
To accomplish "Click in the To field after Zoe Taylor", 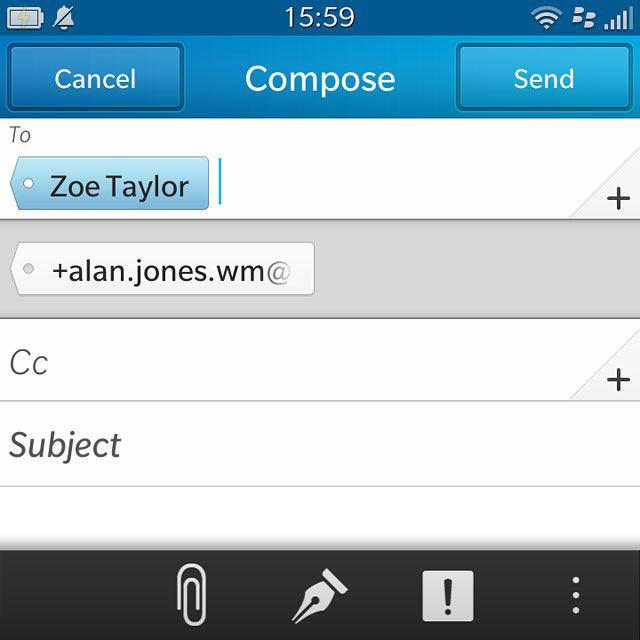I will 390,181.
